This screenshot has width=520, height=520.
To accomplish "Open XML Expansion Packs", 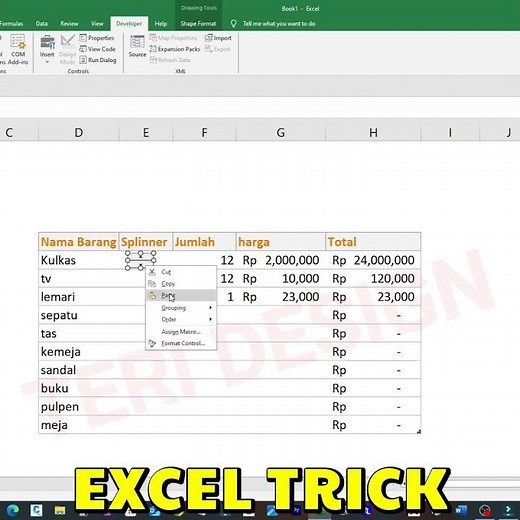I will [x=175, y=49].
